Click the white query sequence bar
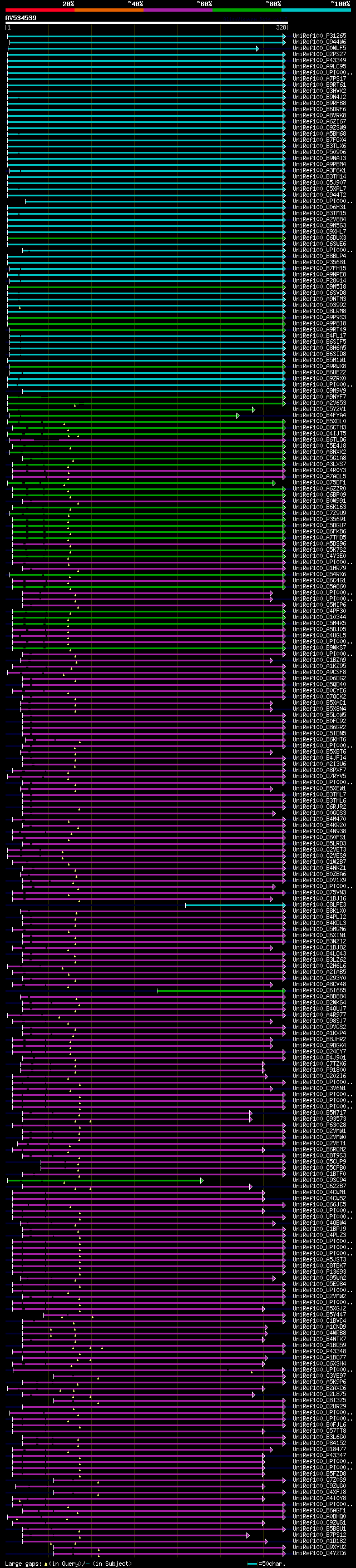This screenshot has height=1568, width=356. tap(147, 23)
